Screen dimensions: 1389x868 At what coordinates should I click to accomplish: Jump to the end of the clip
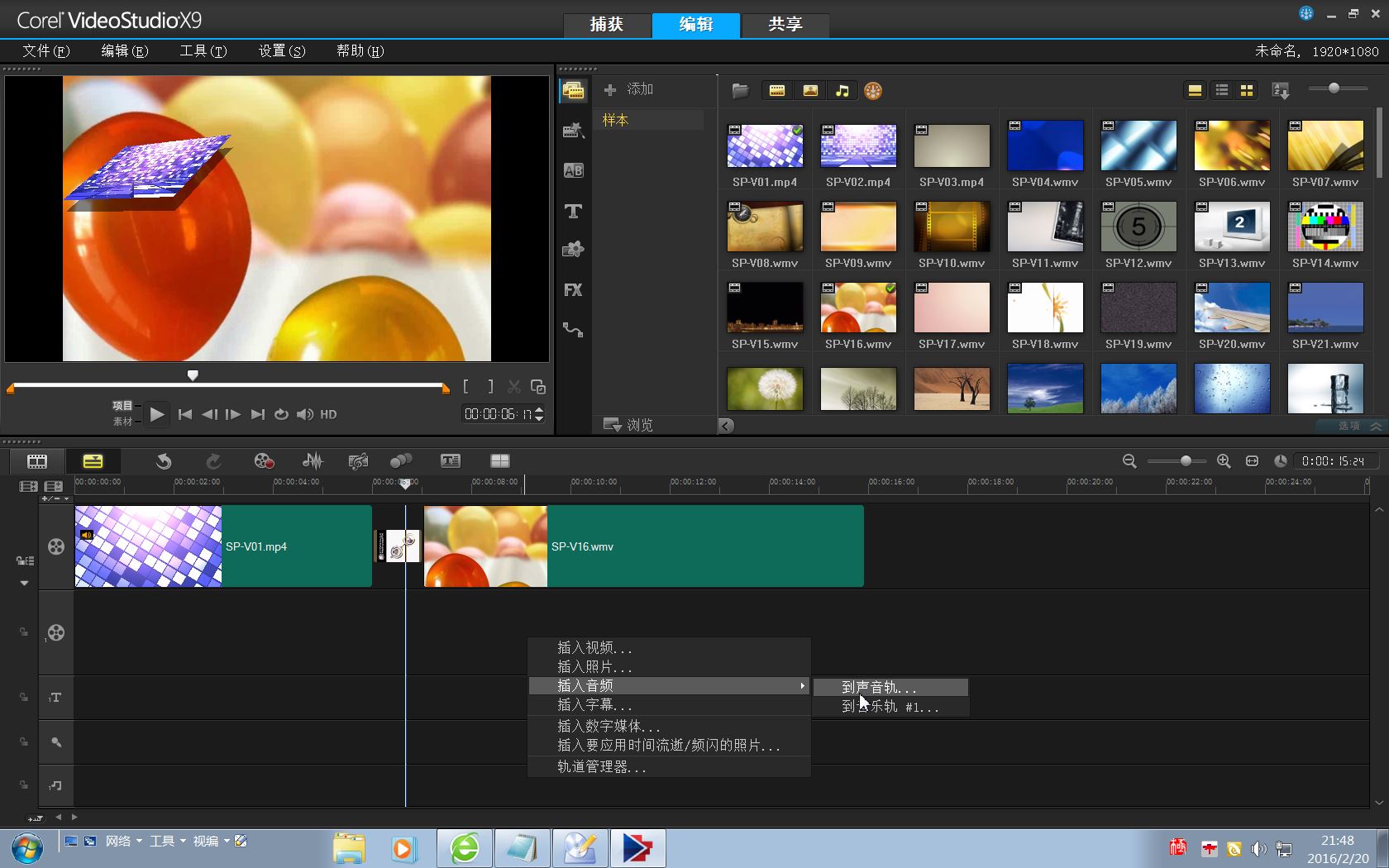tap(258, 414)
